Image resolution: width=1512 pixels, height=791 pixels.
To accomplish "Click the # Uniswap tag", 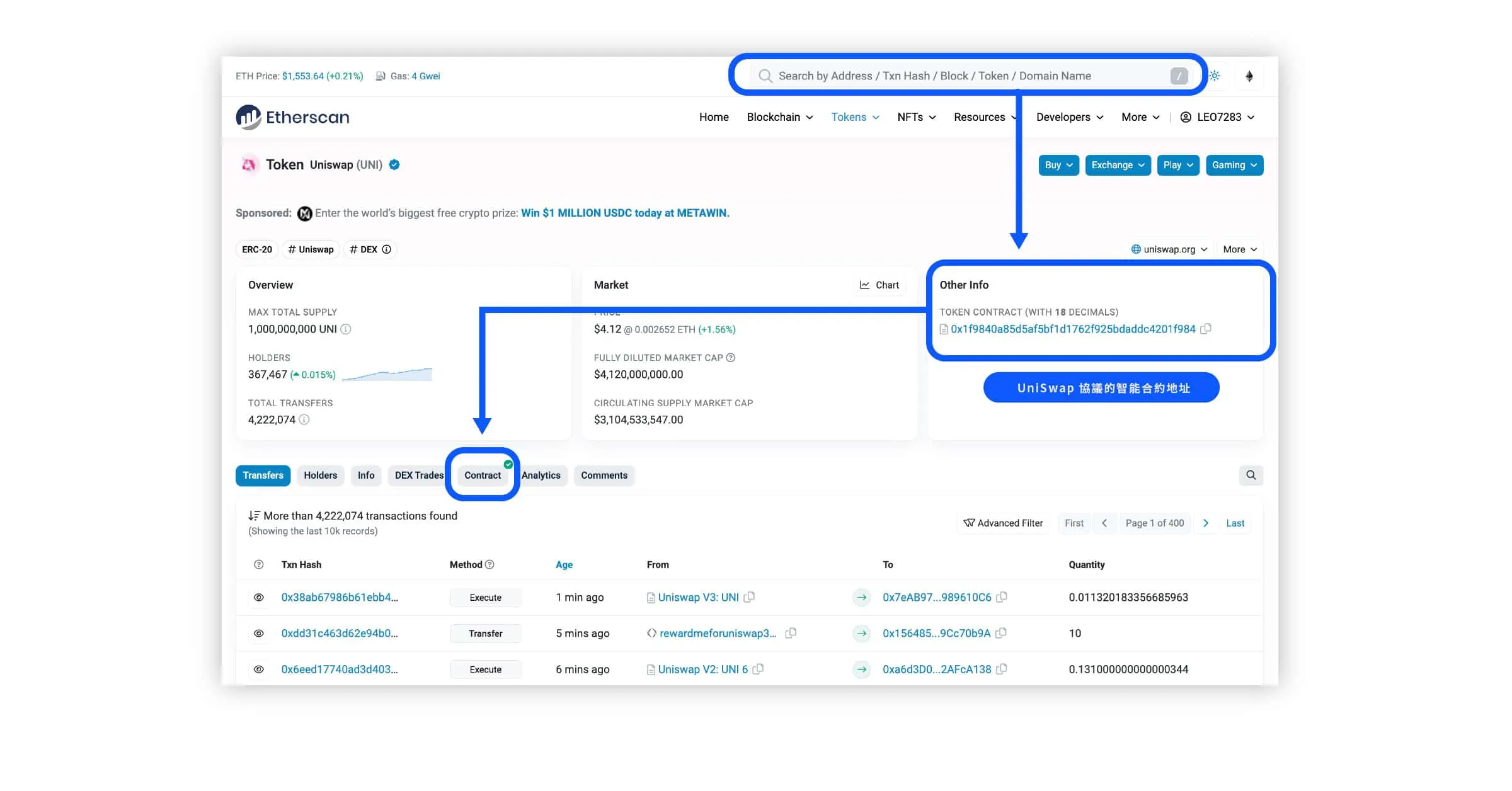I will [311, 249].
